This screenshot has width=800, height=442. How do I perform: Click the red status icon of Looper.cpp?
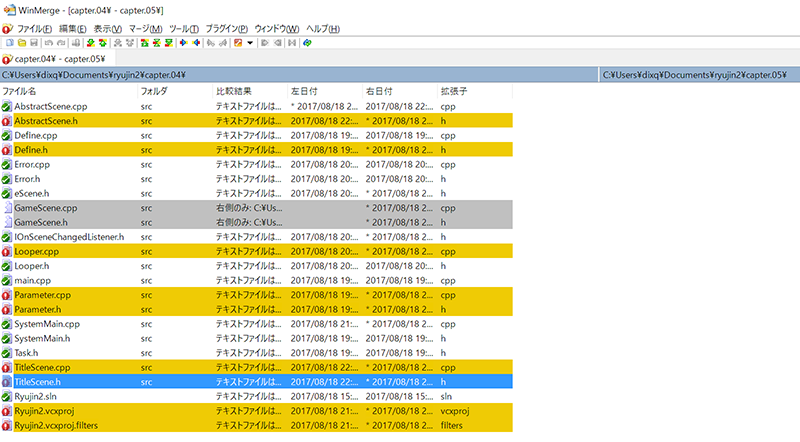point(6,251)
